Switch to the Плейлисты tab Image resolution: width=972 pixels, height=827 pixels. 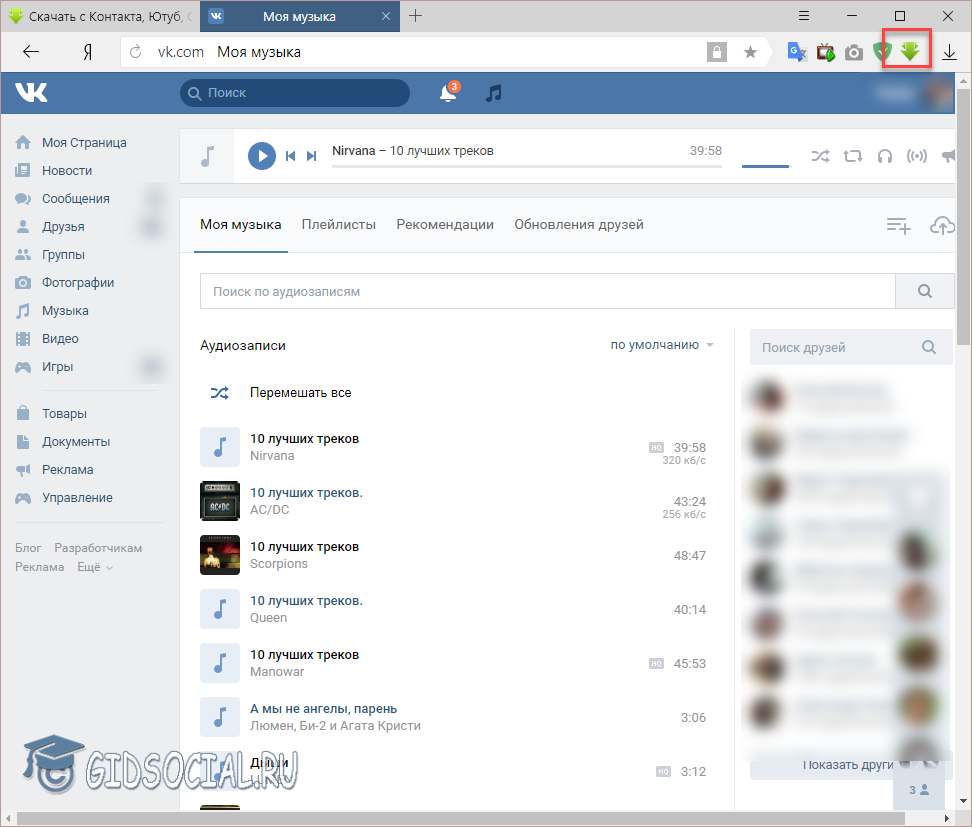point(339,225)
